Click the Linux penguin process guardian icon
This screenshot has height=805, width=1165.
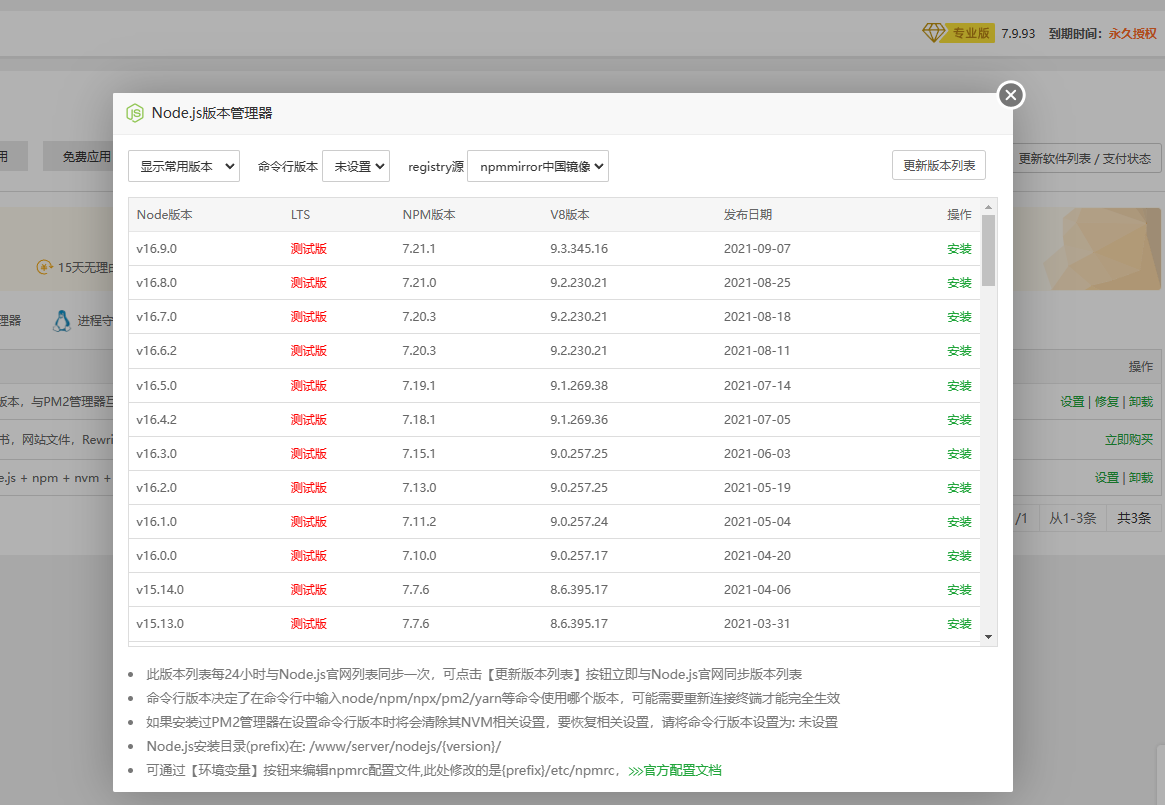pyautogui.click(x=62, y=320)
